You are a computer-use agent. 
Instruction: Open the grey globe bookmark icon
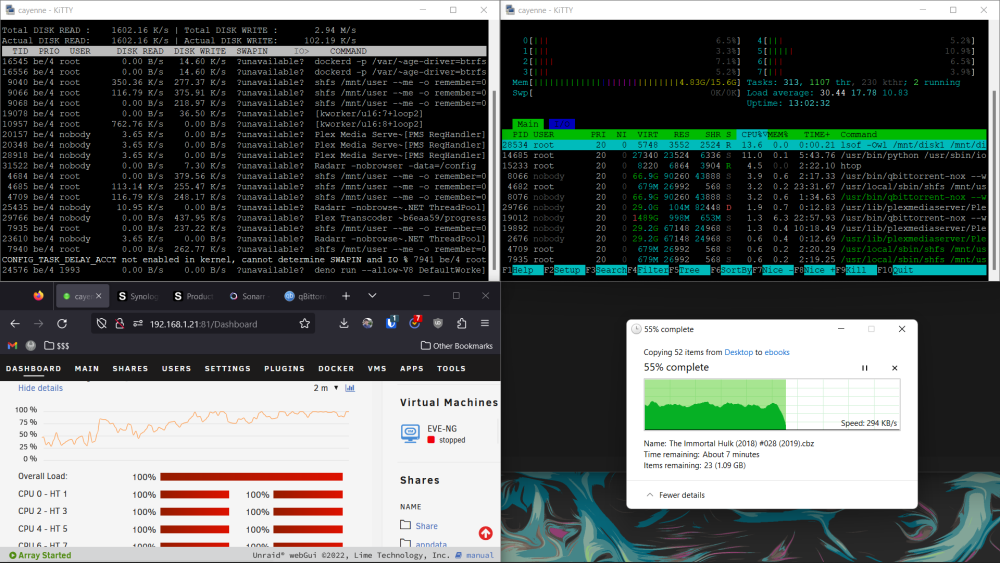click(x=31, y=346)
